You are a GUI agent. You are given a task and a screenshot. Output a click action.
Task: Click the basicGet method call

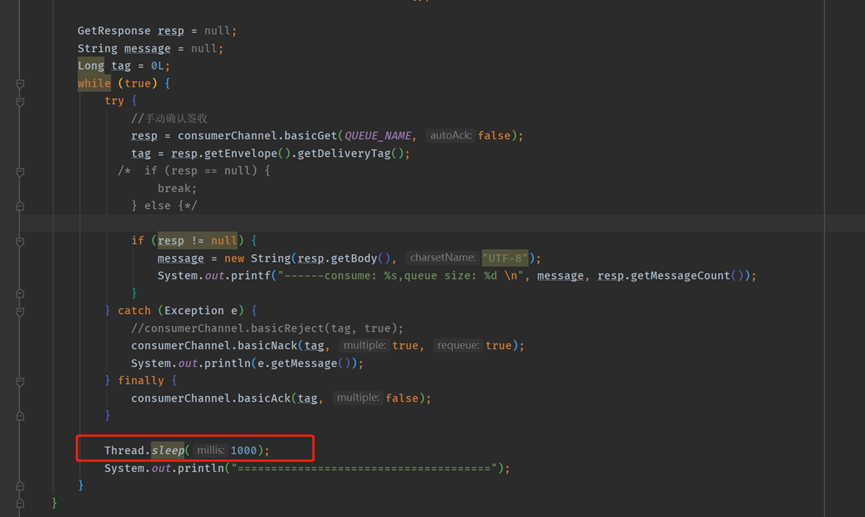[x=306, y=136]
